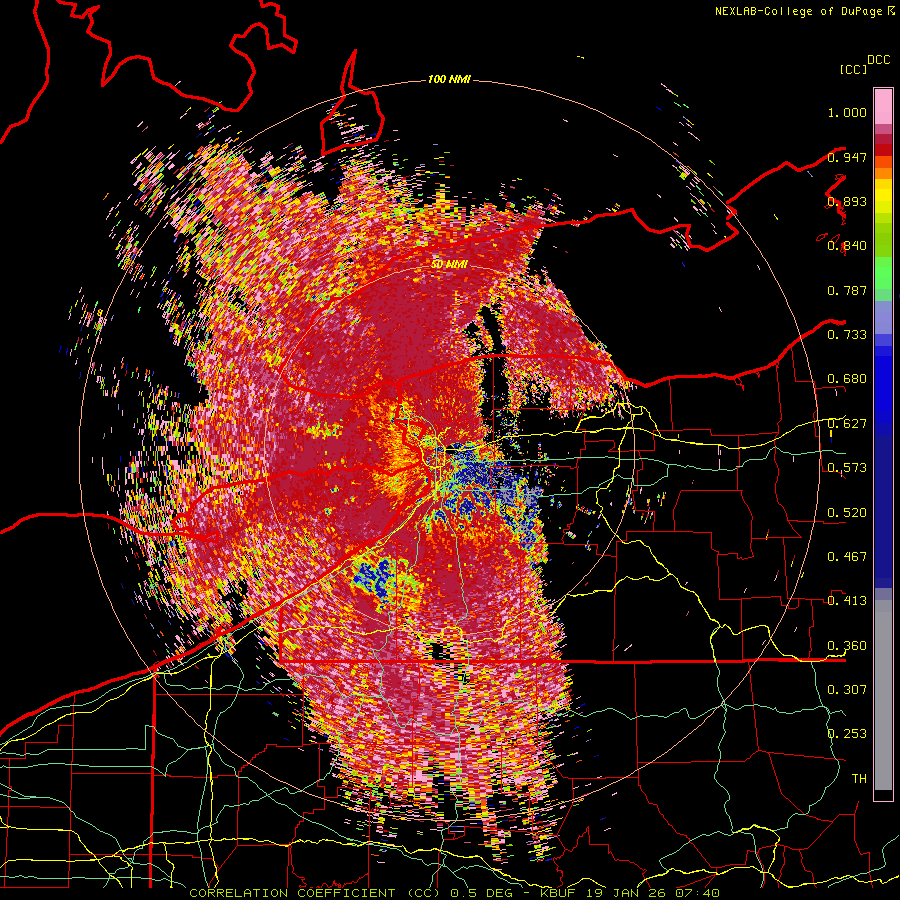The width and height of the screenshot is (900, 900).
Task: Pick the lavender segment of color bar
Action: [x=883, y=317]
